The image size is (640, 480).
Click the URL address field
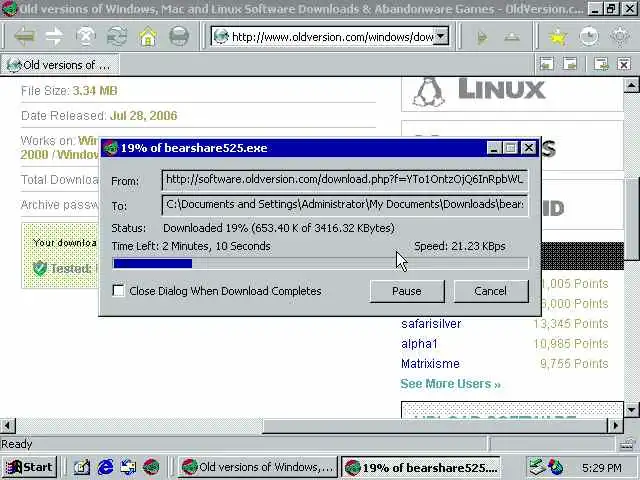coord(330,37)
